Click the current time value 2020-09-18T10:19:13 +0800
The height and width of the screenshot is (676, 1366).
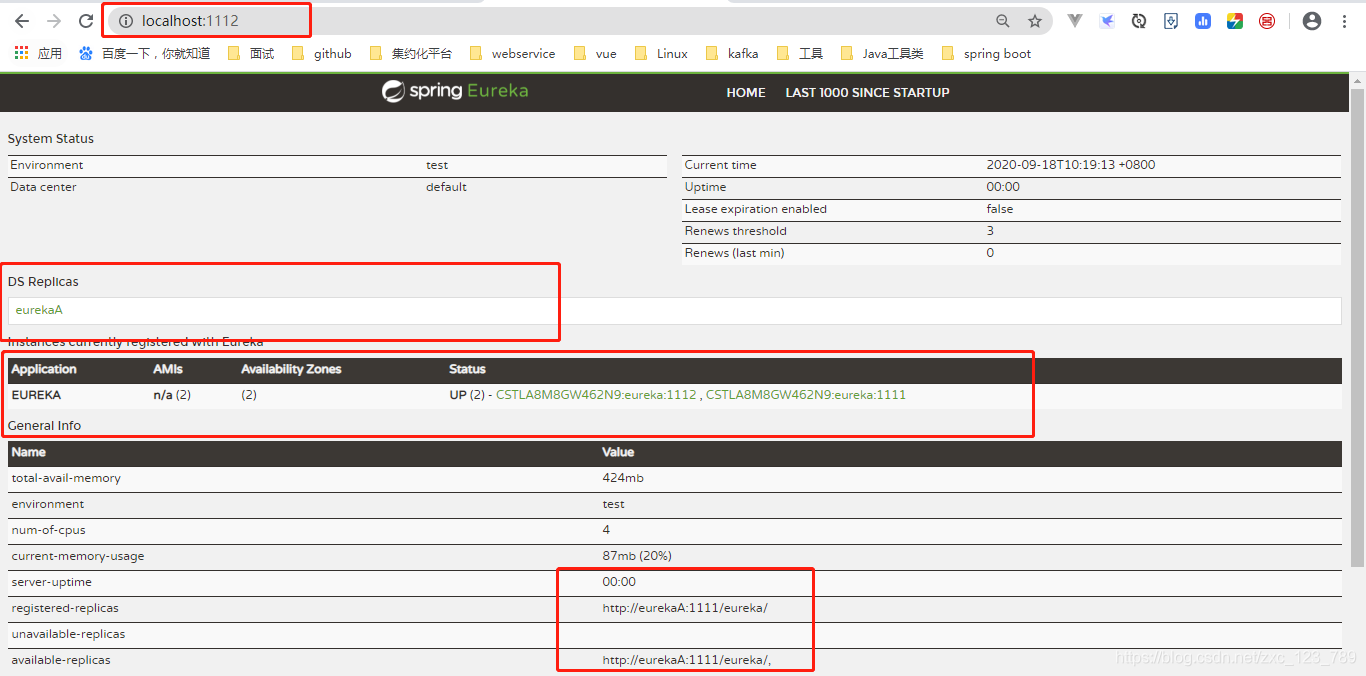click(1071, 165)
